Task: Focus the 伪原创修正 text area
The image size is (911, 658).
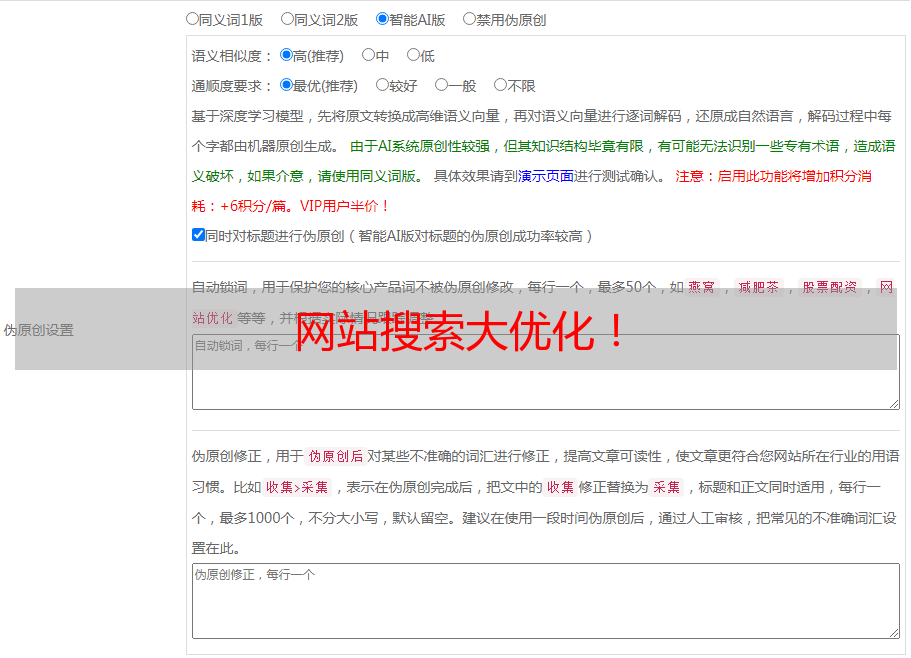Action: pos(545,605)
